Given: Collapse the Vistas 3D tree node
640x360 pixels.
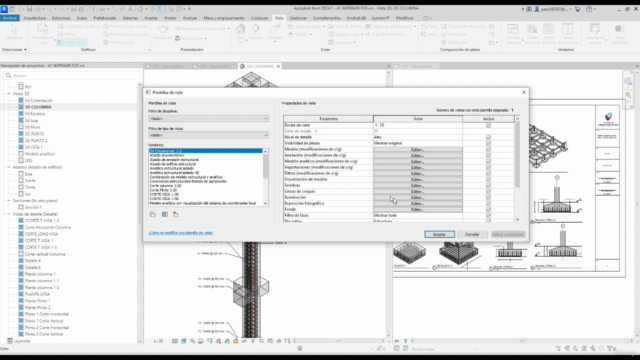Looking at the screenshot, I should [9, 93].
